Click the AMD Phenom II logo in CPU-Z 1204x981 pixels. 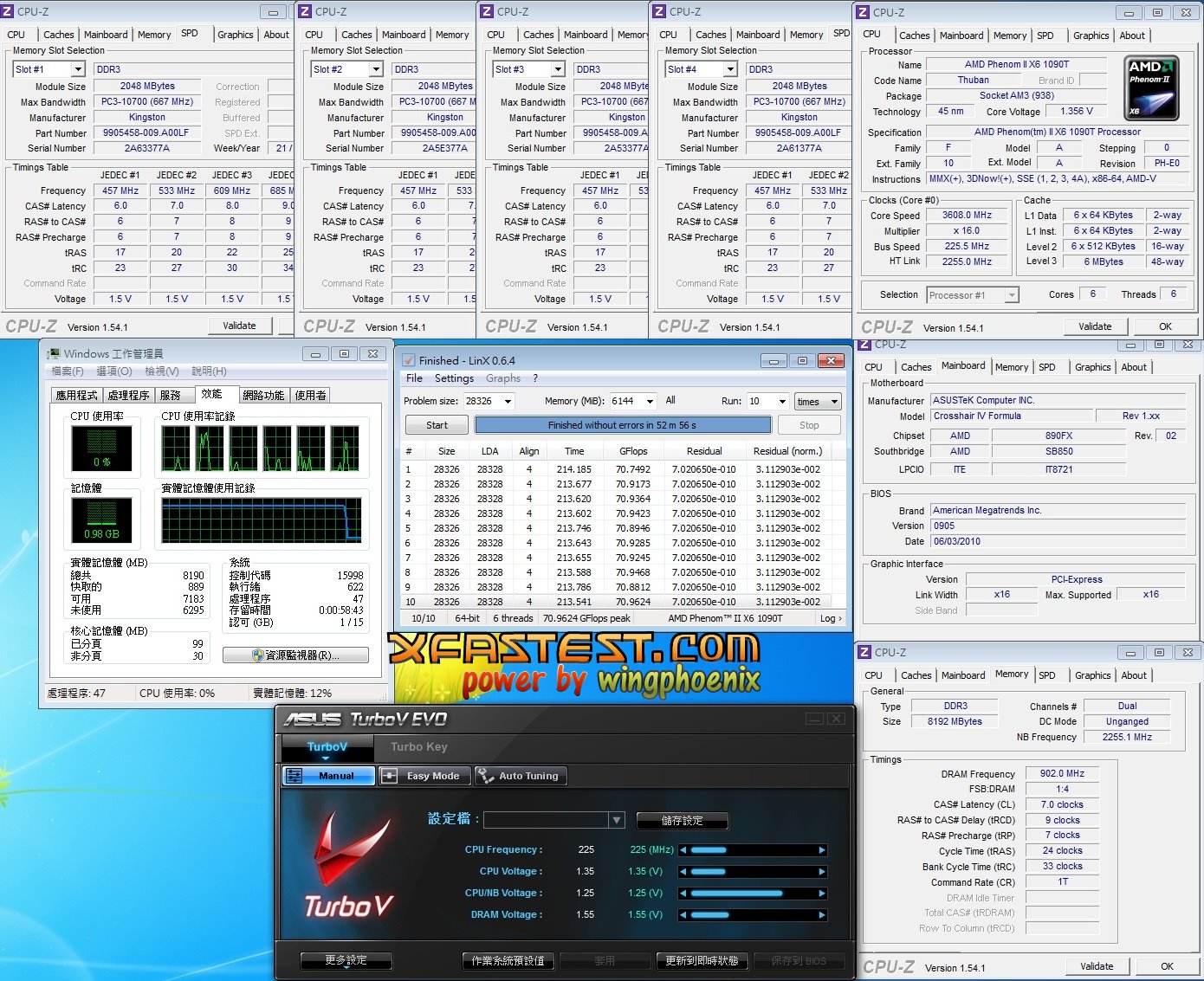(x=1151, y=87)
